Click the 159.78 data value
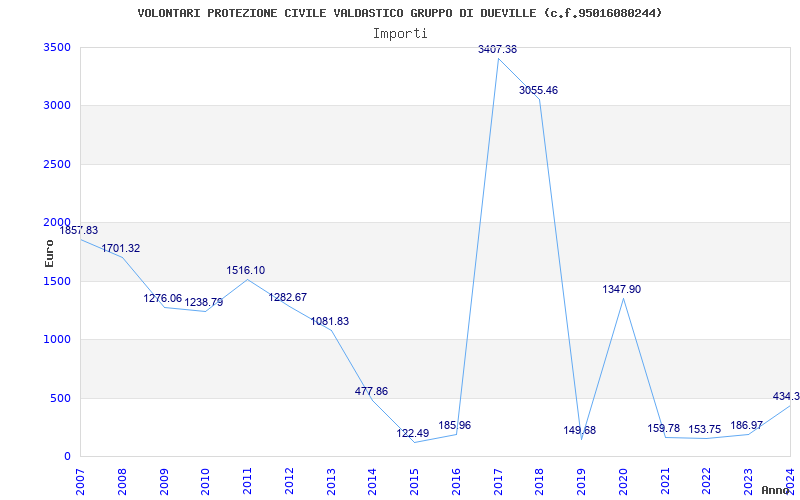This screenshot has height=500, width=800. (664, 429)
